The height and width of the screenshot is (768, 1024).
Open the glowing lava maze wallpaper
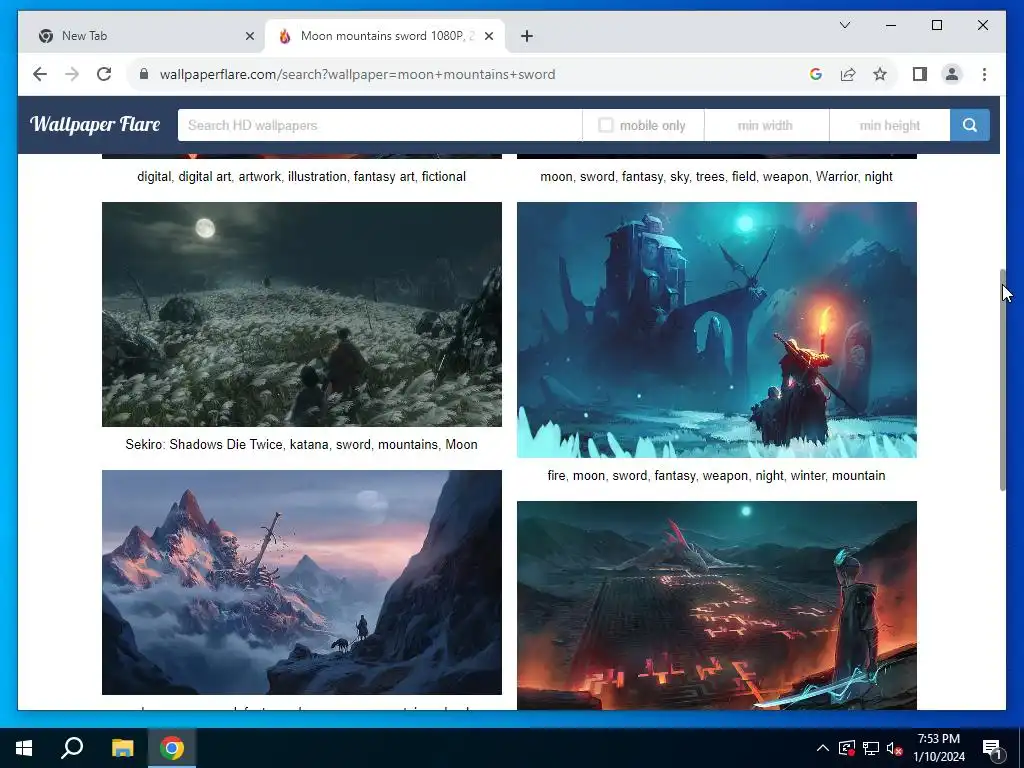(716, 605)
